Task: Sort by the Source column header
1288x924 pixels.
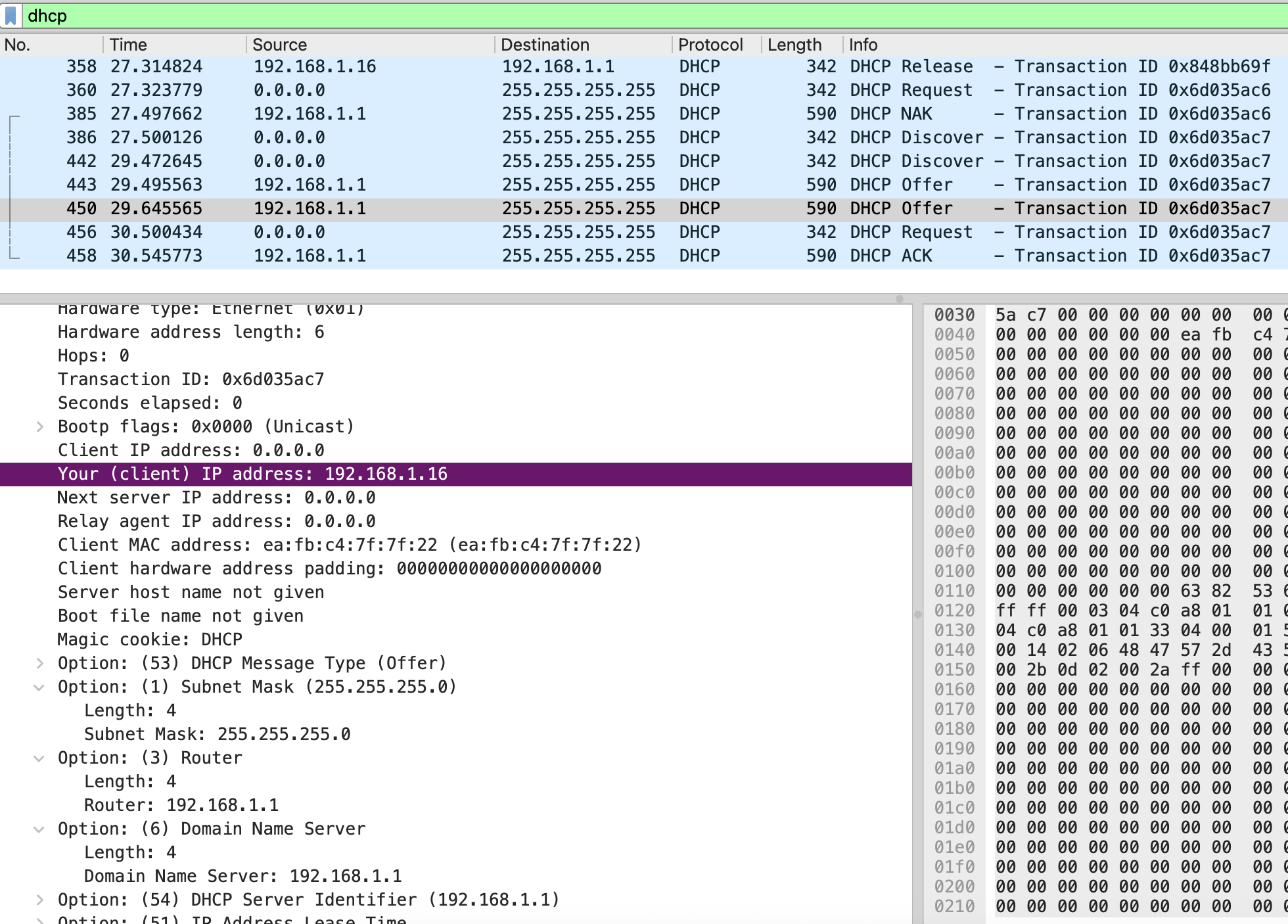Action: (x=279, y=45)
